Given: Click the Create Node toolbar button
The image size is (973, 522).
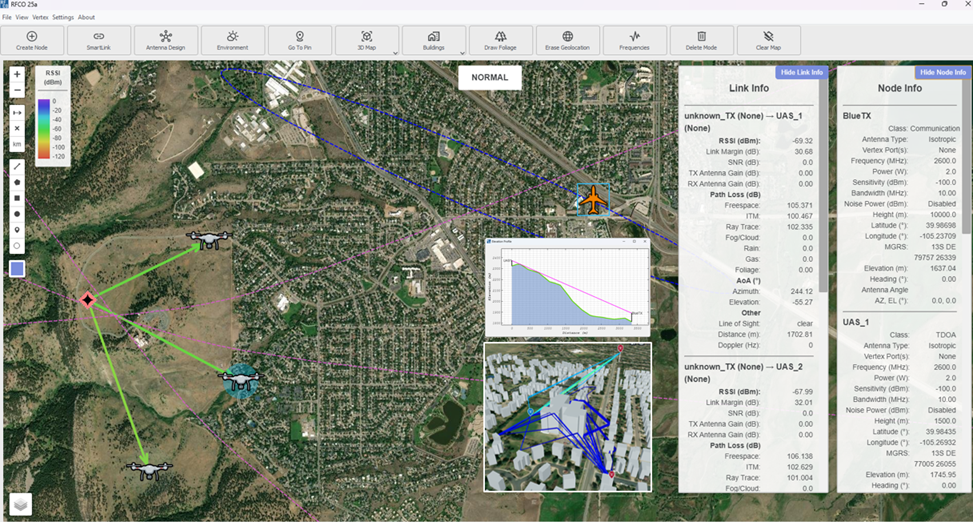Looking at the screenshot, I should coord(32,40).
